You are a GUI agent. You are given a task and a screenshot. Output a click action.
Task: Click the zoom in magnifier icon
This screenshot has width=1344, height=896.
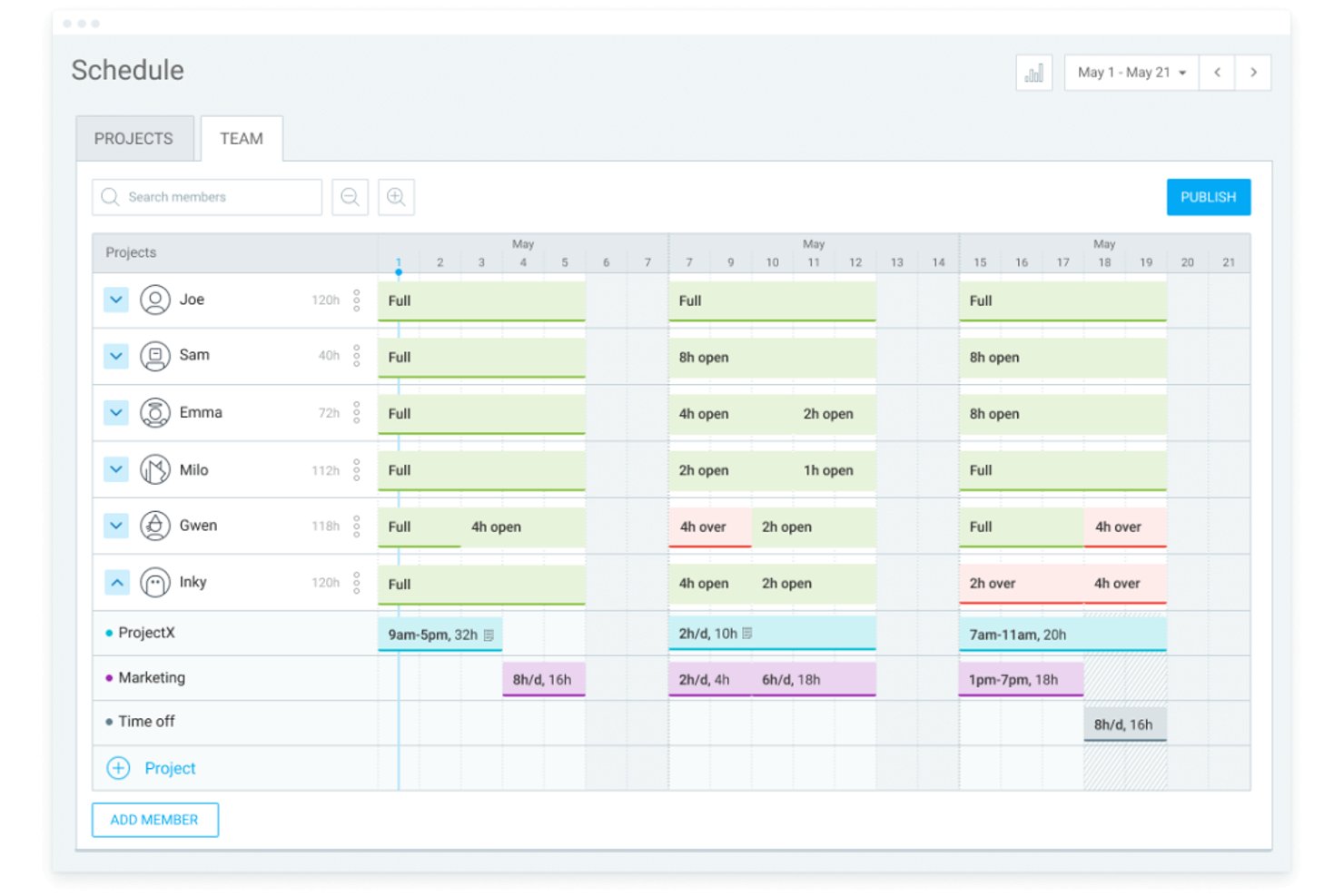tap(396, 197)
